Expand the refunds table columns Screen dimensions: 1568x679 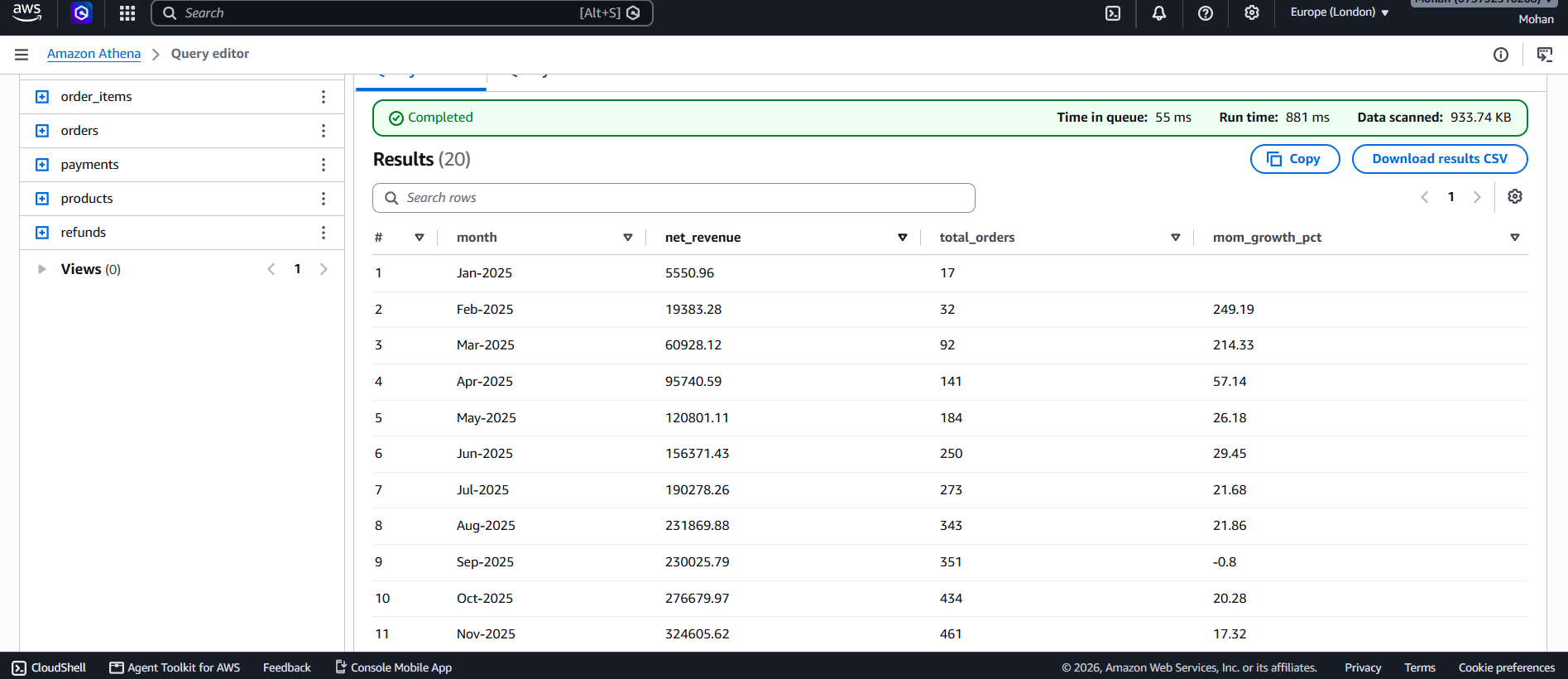[x=42, y=233]
